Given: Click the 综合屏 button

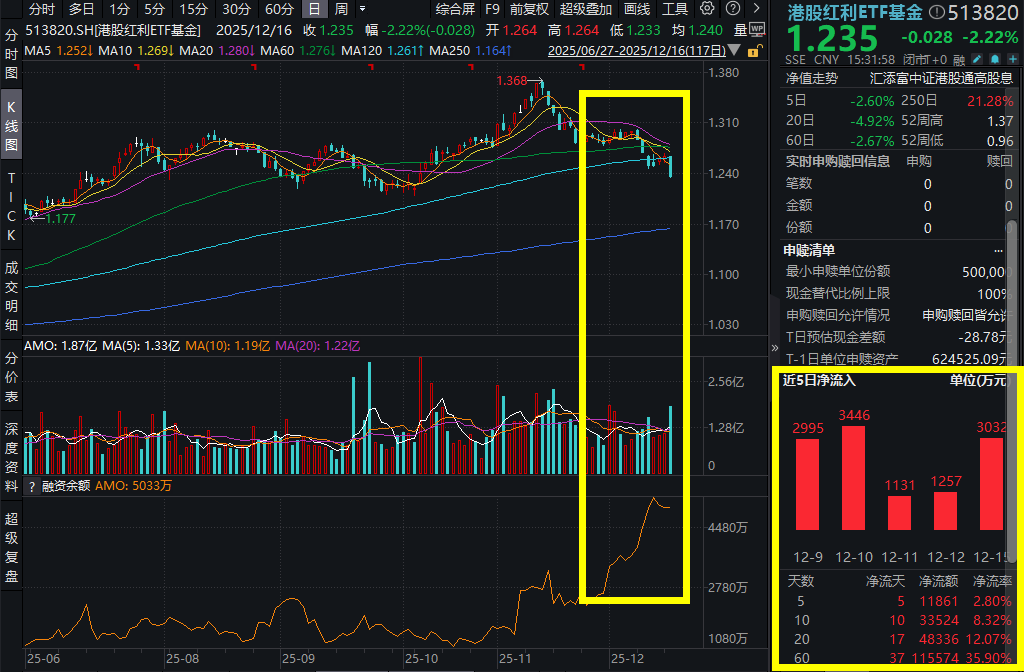Looking at the screenshot, I should (x=454, y=9).
